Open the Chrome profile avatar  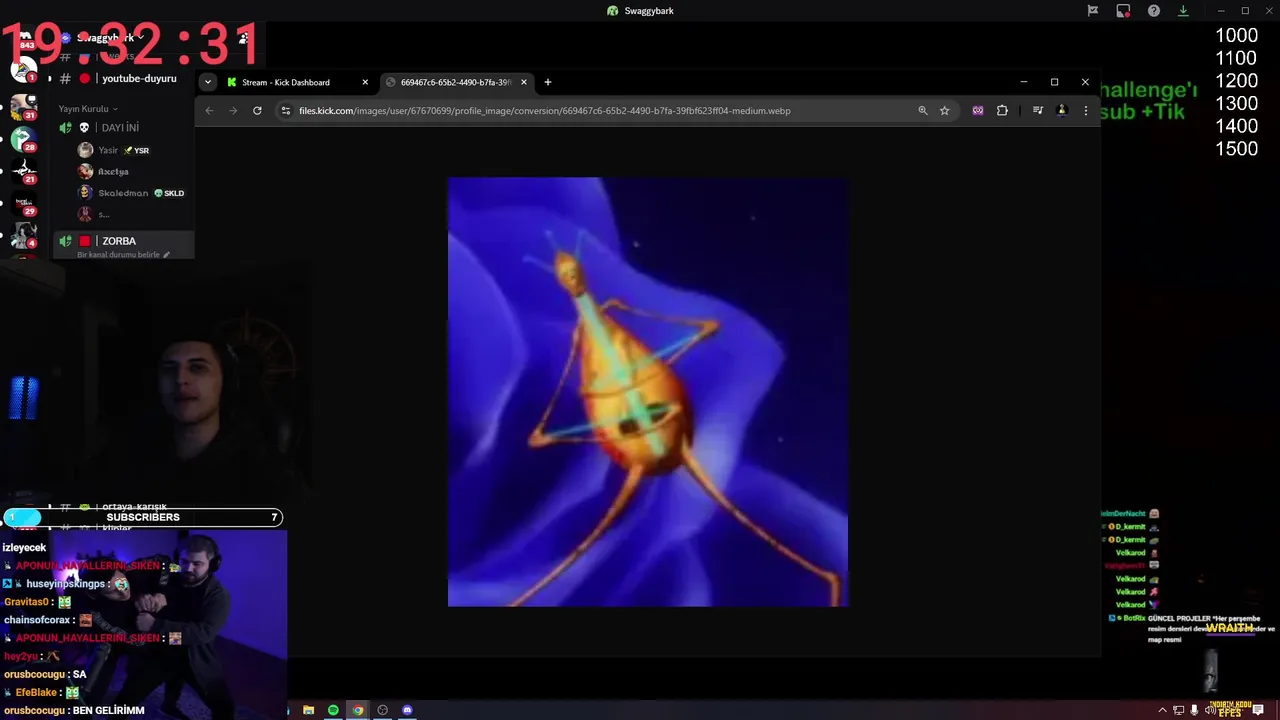1062,111
